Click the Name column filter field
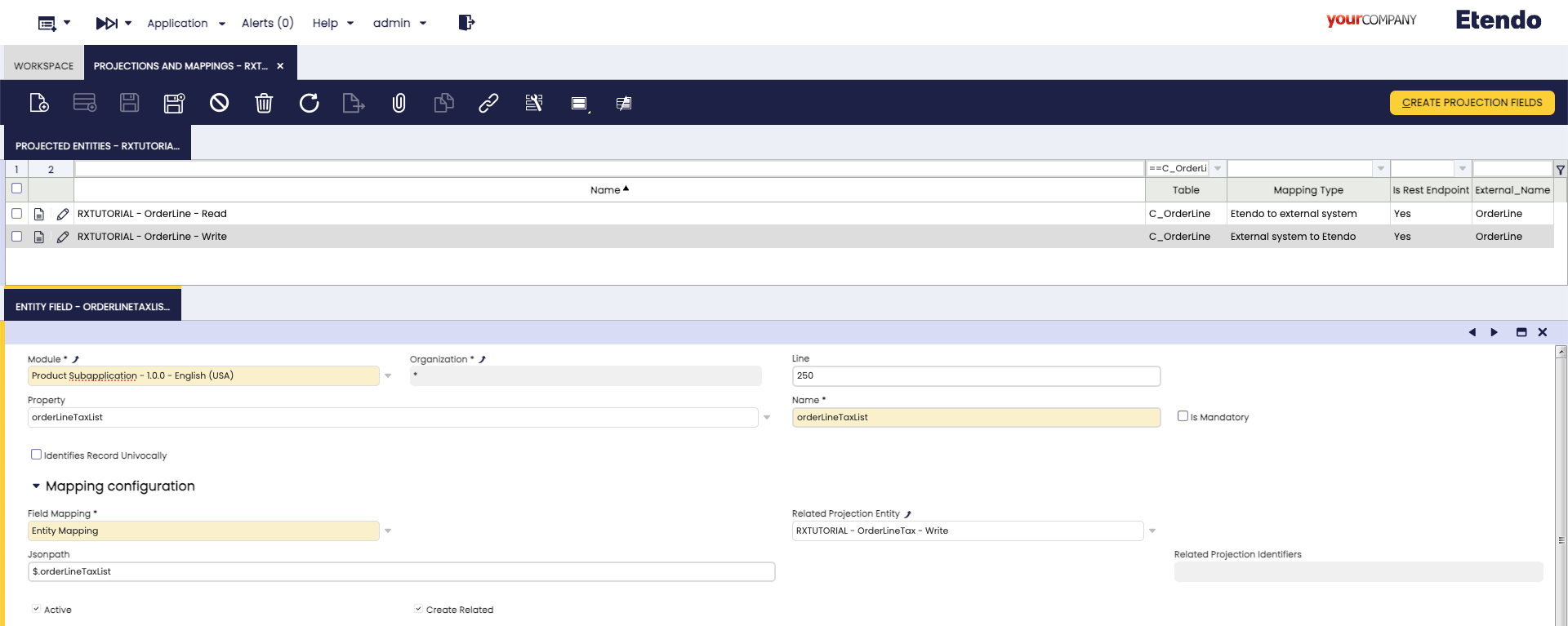The height and width of the screenshot is (626, 1568). coord(609,169)
